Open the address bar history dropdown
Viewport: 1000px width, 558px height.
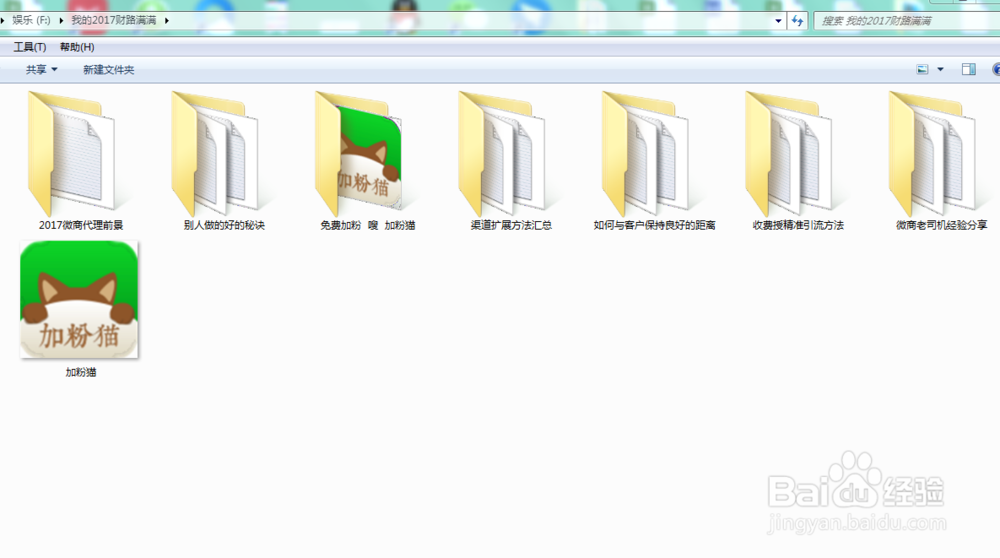[778, 20]
